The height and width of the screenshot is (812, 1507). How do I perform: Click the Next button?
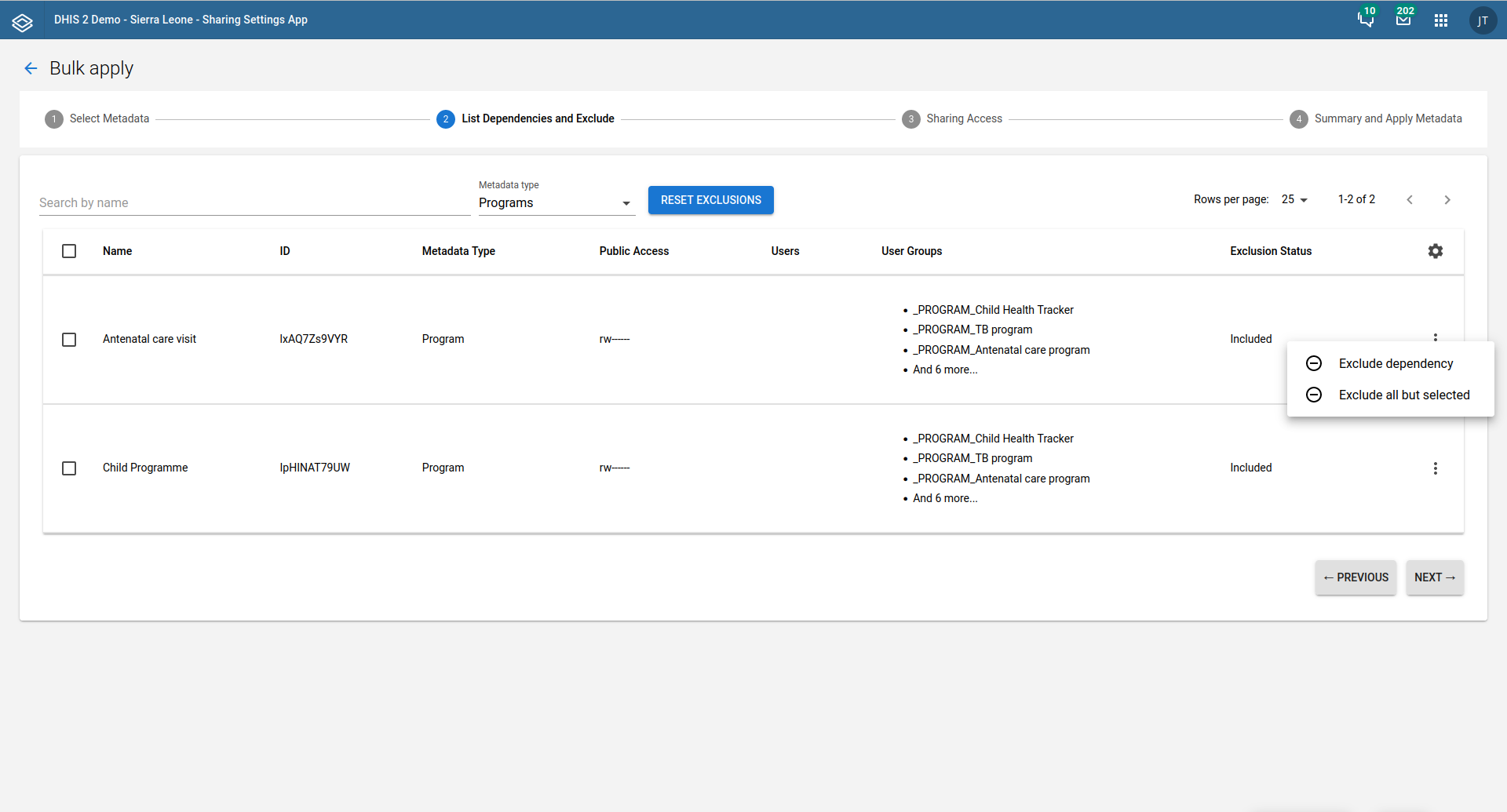1434,577
